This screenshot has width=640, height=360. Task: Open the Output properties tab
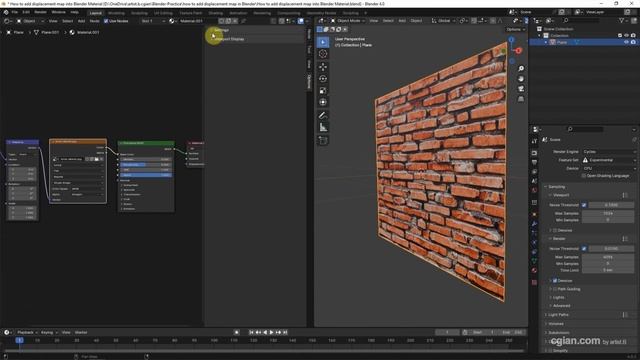[x=534, y=162]
